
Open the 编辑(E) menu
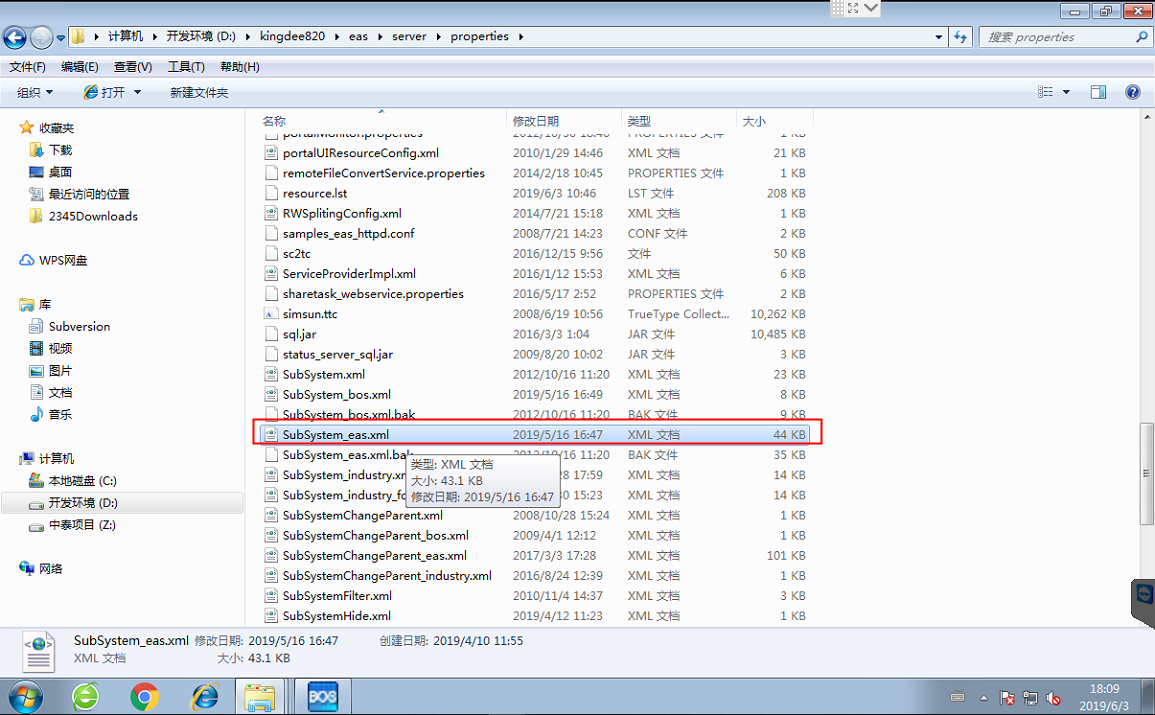(80, 67)
